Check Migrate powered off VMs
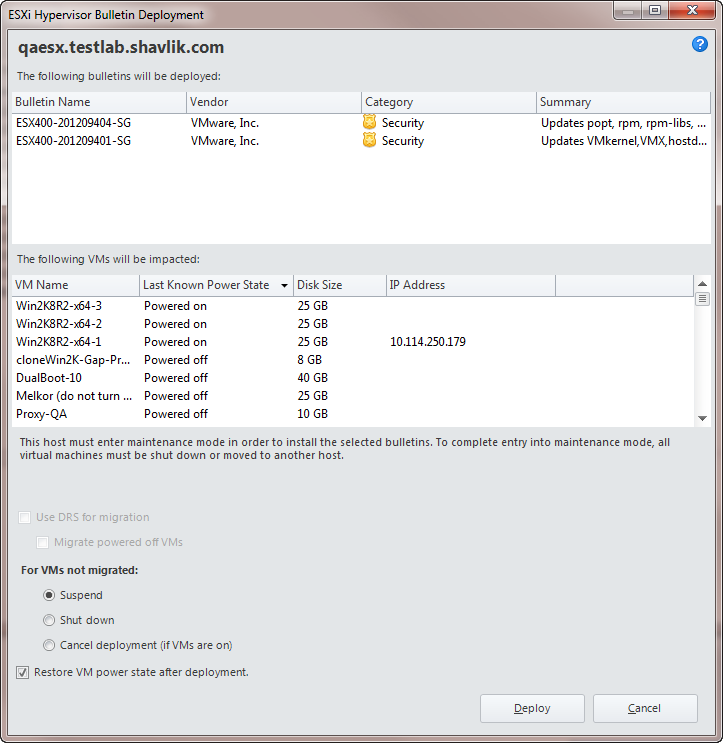Screen dimensions: 723x743 point(42,542)
